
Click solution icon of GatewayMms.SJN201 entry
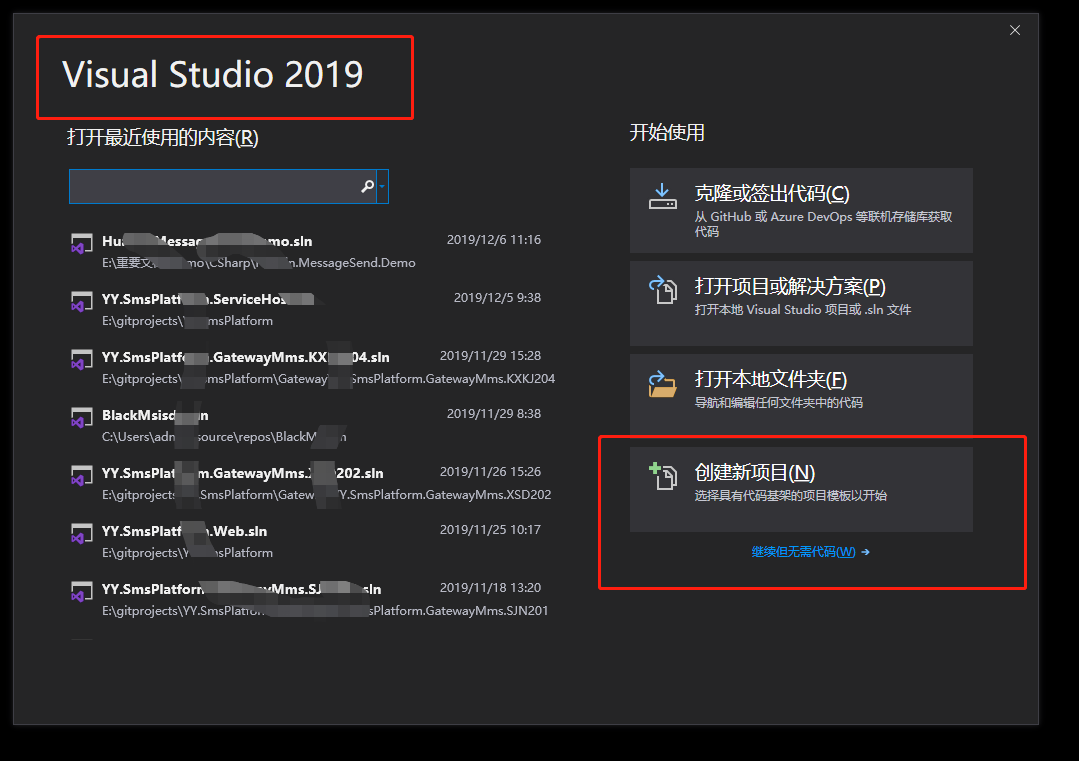(82, 591)
